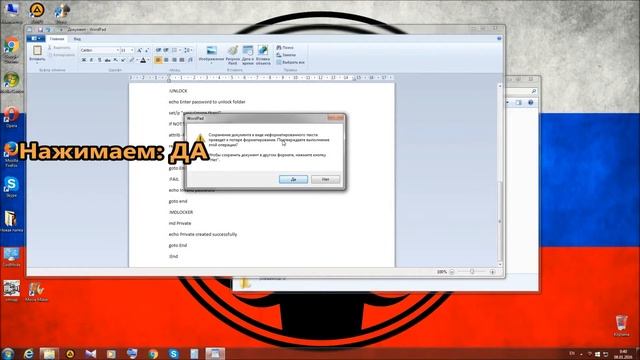
Task: Open the Mozilla Firefox desktop icon
Action: pyautogui.click(x=11, y=154)
